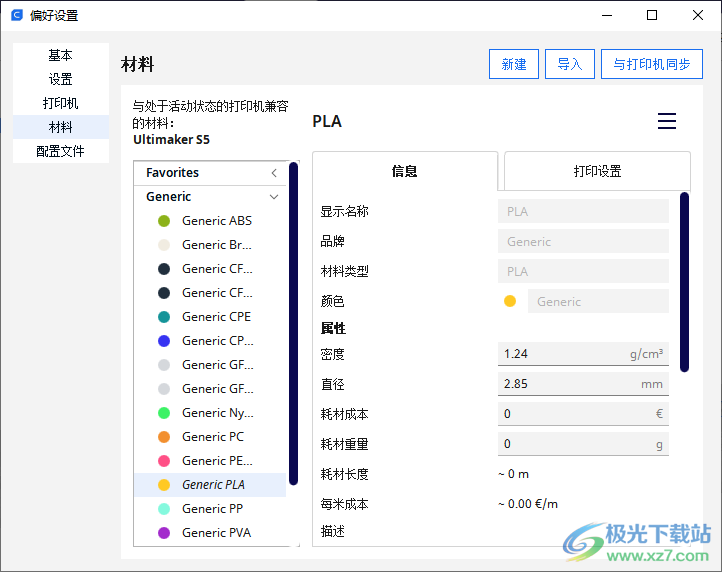Click the 导入 button
Viewport: 722px width, 572px height.
(x=570, y=64)
